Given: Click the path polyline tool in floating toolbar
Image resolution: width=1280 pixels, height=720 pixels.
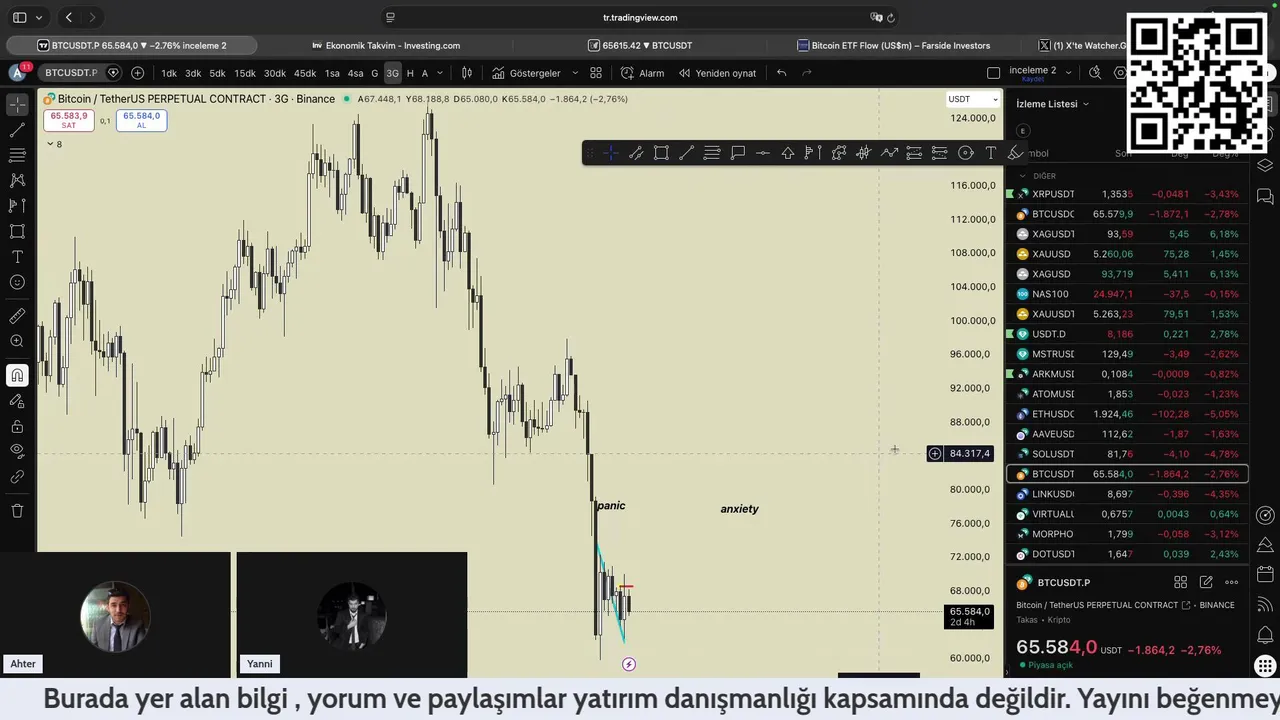Looking at the screenshot, I should point(889,153).
